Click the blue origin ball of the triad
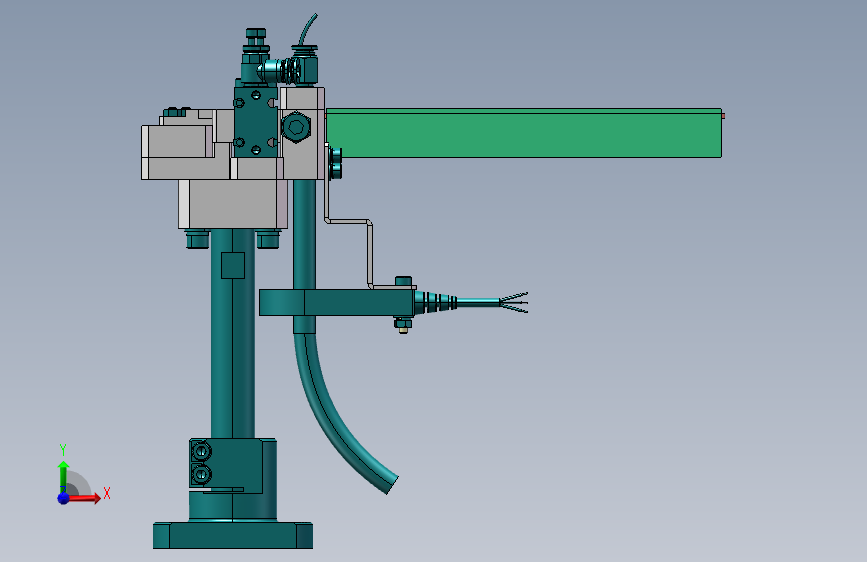867x562 pixels. pos(63,498)
